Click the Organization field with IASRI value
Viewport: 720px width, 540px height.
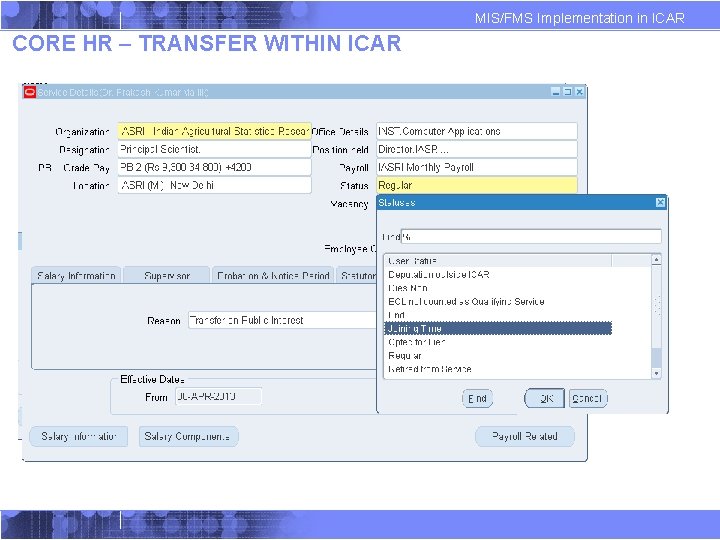pos(214,131)
